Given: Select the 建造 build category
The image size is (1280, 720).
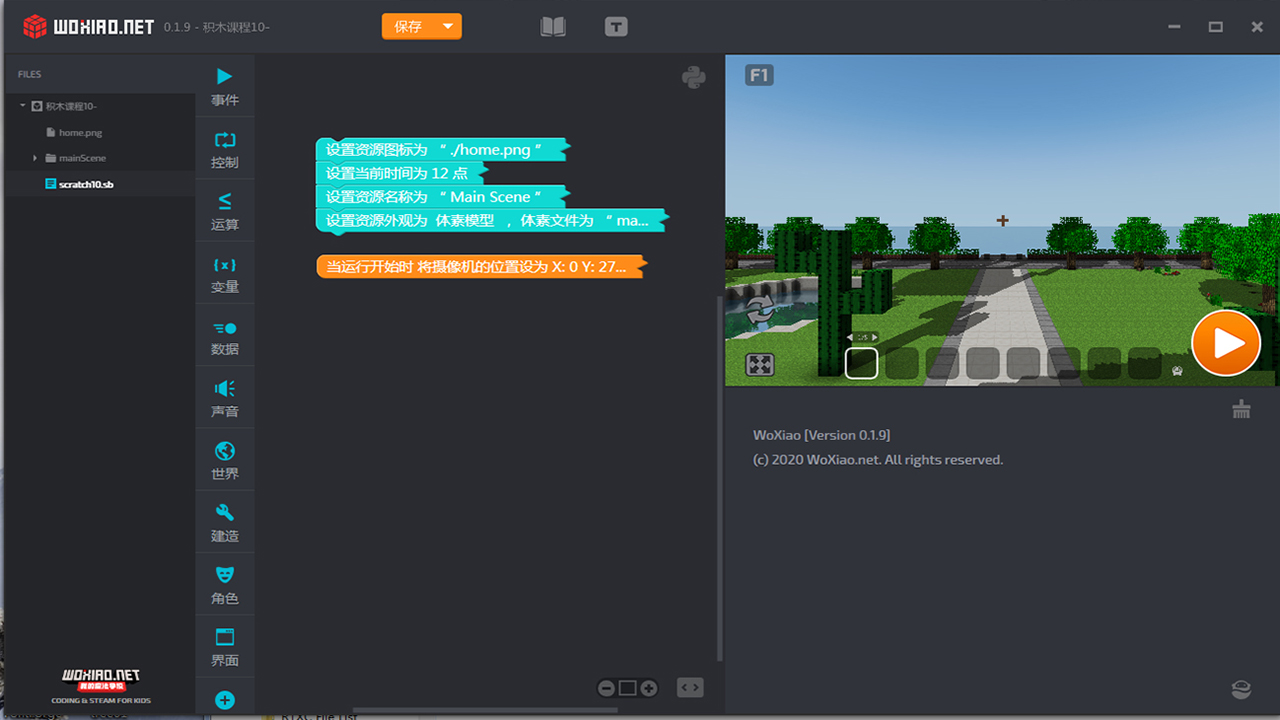Looking at the screenshot, I should pyautogui.click(x=225, y=523).
